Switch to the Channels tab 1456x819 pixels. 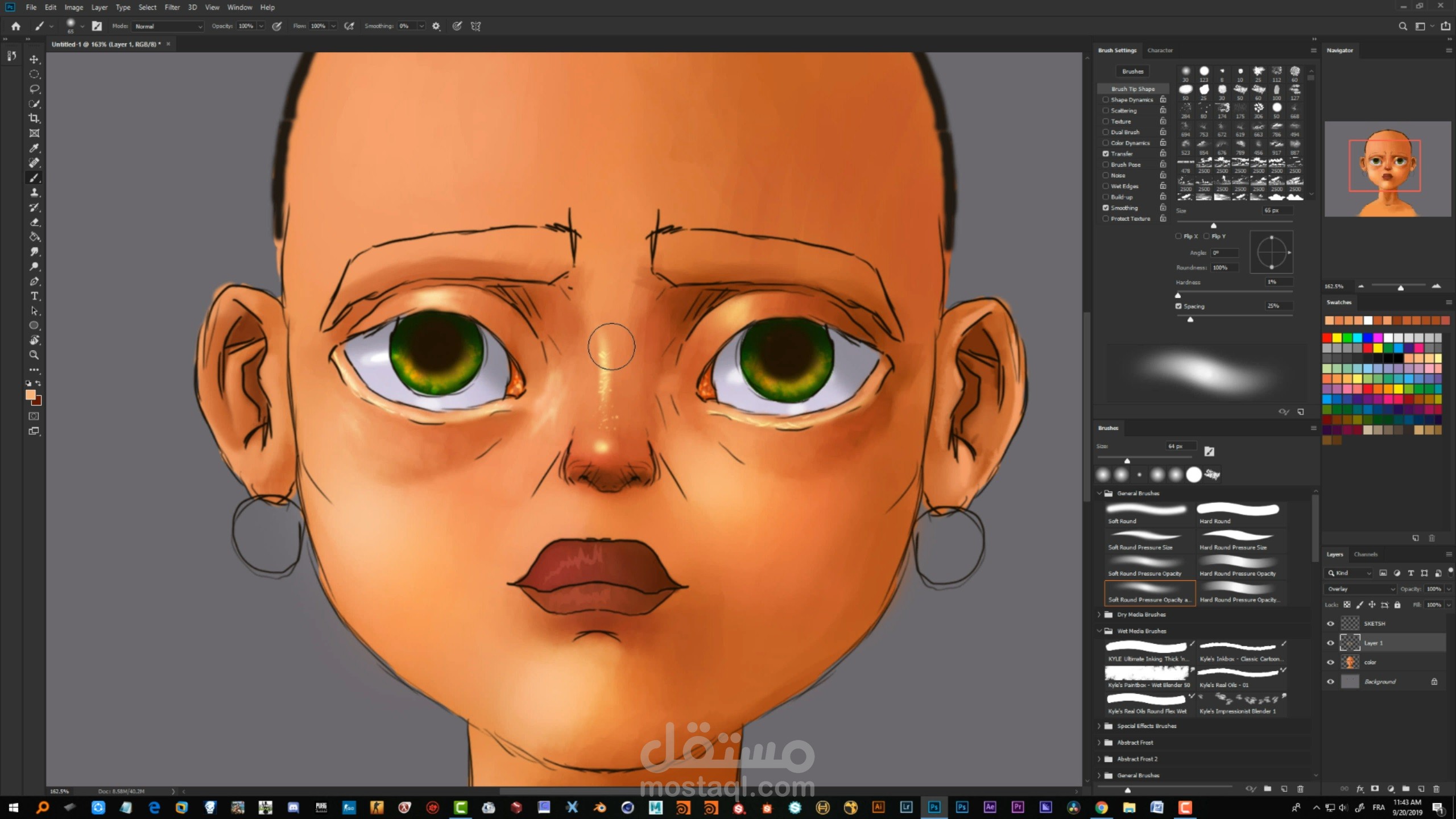coord(1366,554)
